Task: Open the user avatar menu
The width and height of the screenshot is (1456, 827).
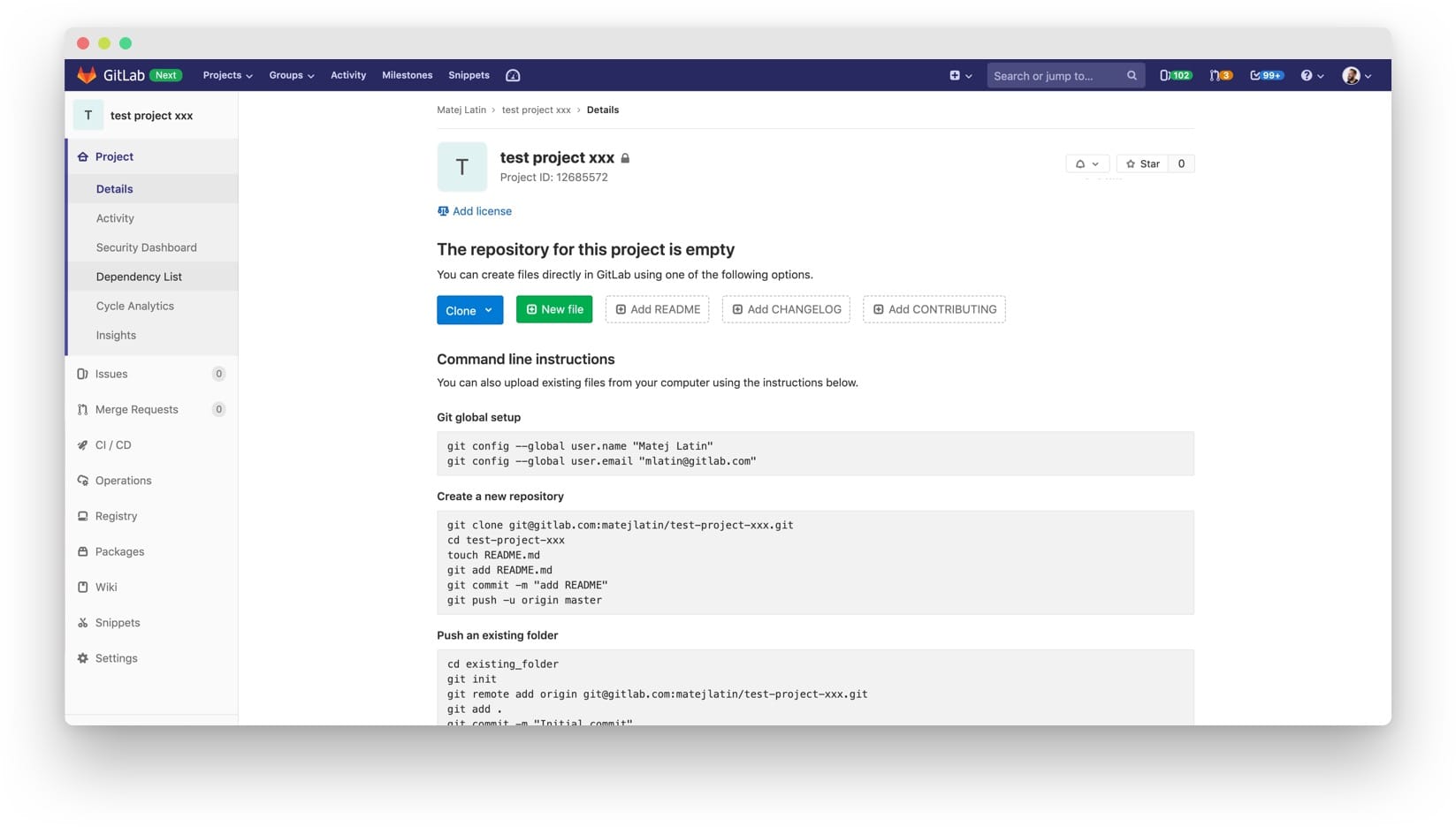Action: [1356, 76]
